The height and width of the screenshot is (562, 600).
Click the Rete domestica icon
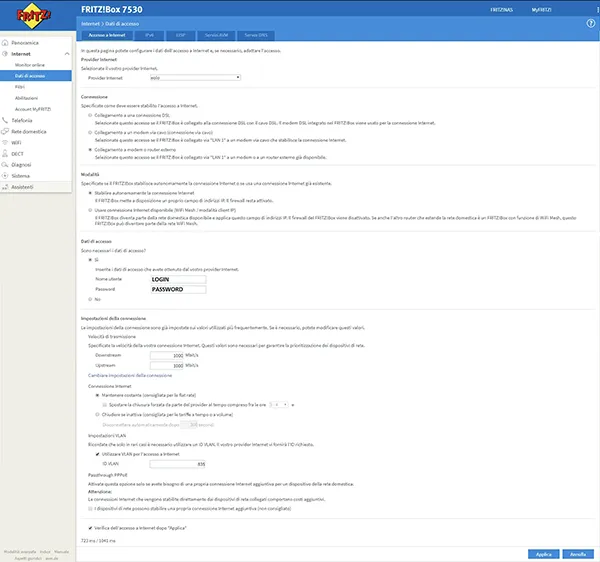point(6,131)
